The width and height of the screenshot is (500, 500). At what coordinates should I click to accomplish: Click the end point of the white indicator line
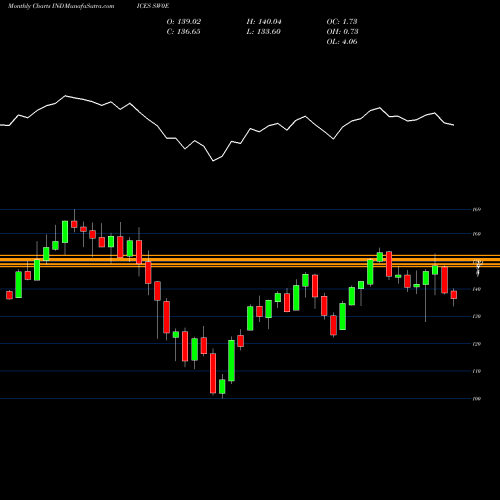point(454,125)
